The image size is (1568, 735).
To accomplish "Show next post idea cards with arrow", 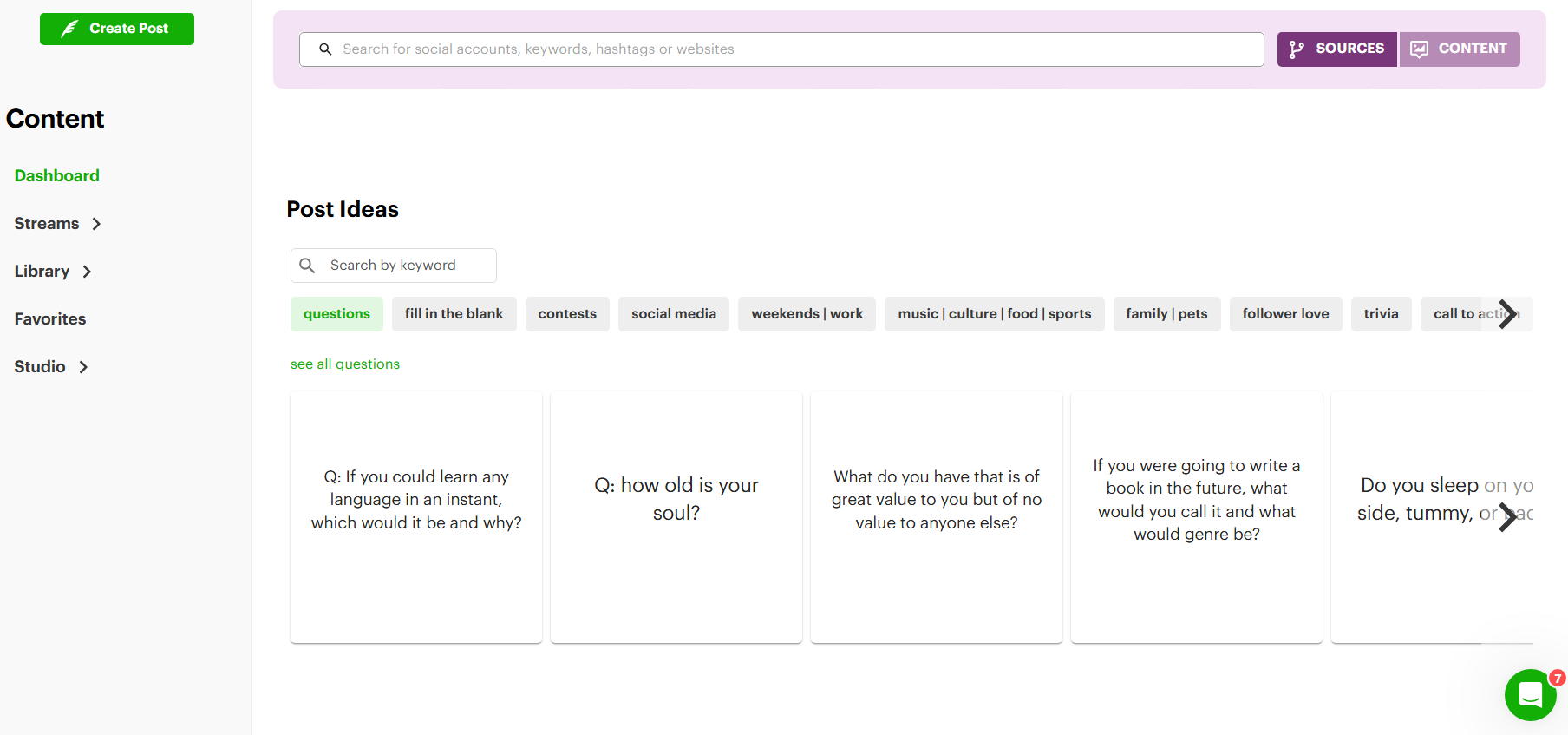I will [x=1507, y=517].
